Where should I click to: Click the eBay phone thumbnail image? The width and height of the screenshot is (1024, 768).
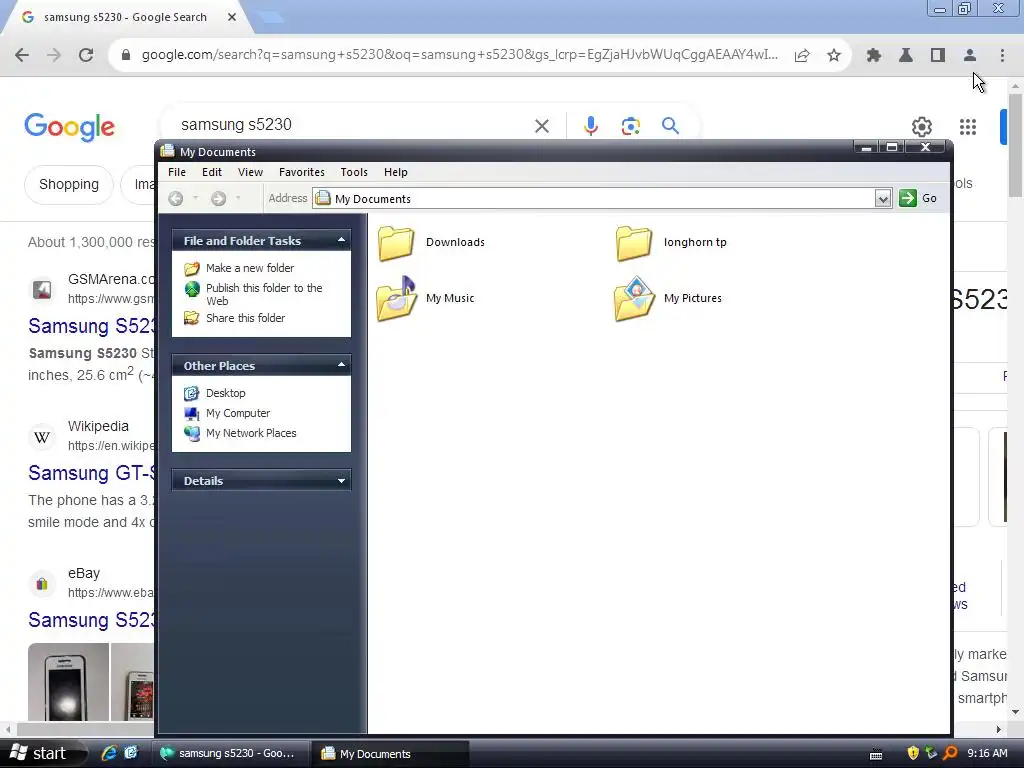[68, 682]
